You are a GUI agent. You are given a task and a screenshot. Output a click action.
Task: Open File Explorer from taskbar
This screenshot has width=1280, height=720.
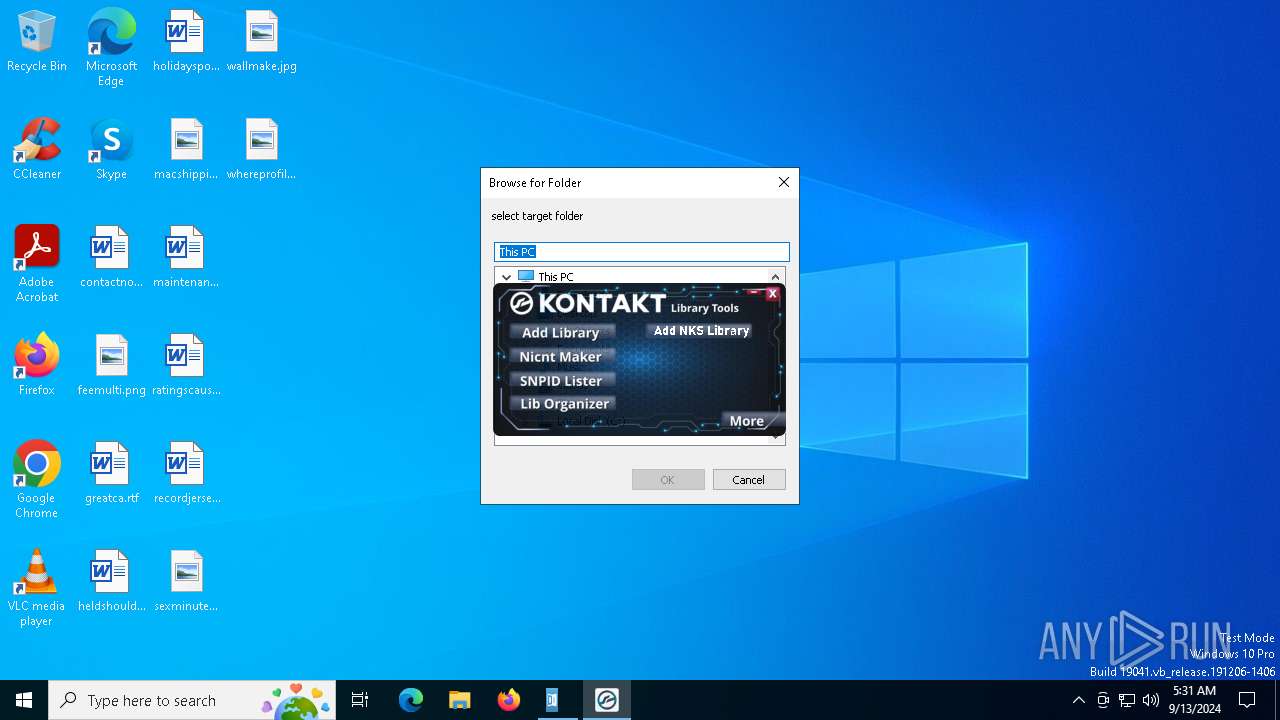460,700
